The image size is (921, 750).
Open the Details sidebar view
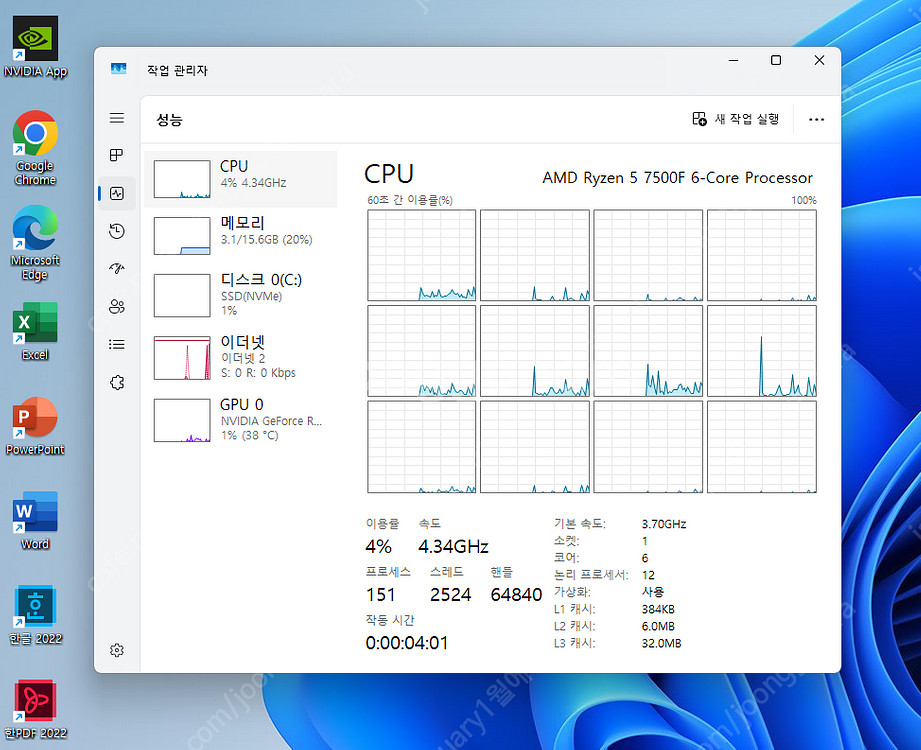pos(116,344)
